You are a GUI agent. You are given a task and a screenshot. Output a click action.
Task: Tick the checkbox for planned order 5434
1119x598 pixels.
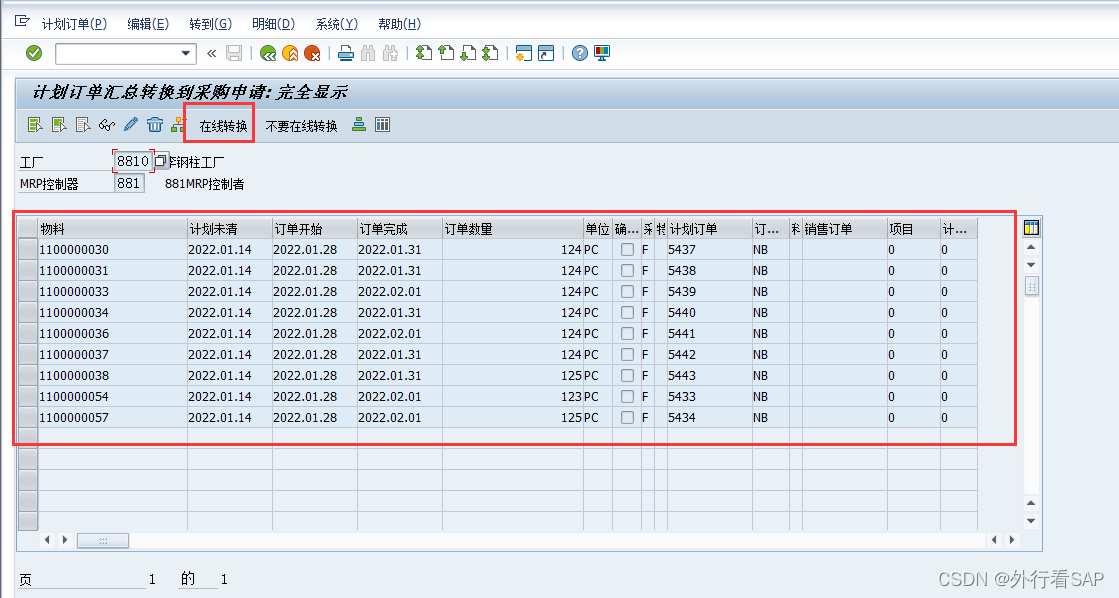click(x=627, y=417)
